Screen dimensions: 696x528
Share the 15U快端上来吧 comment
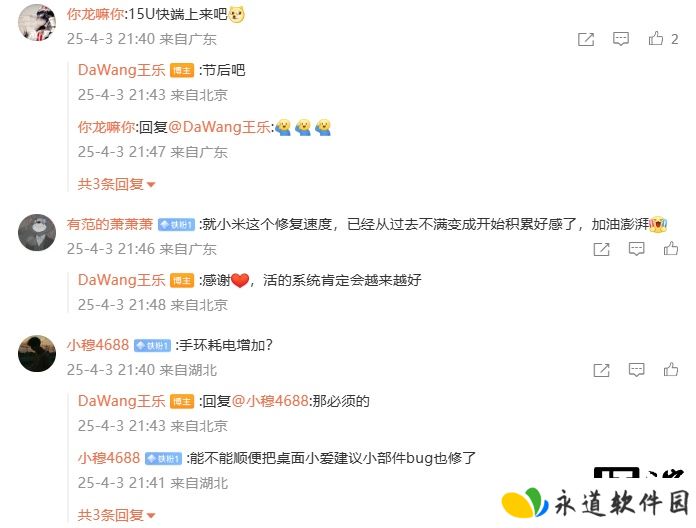(586, 39)
